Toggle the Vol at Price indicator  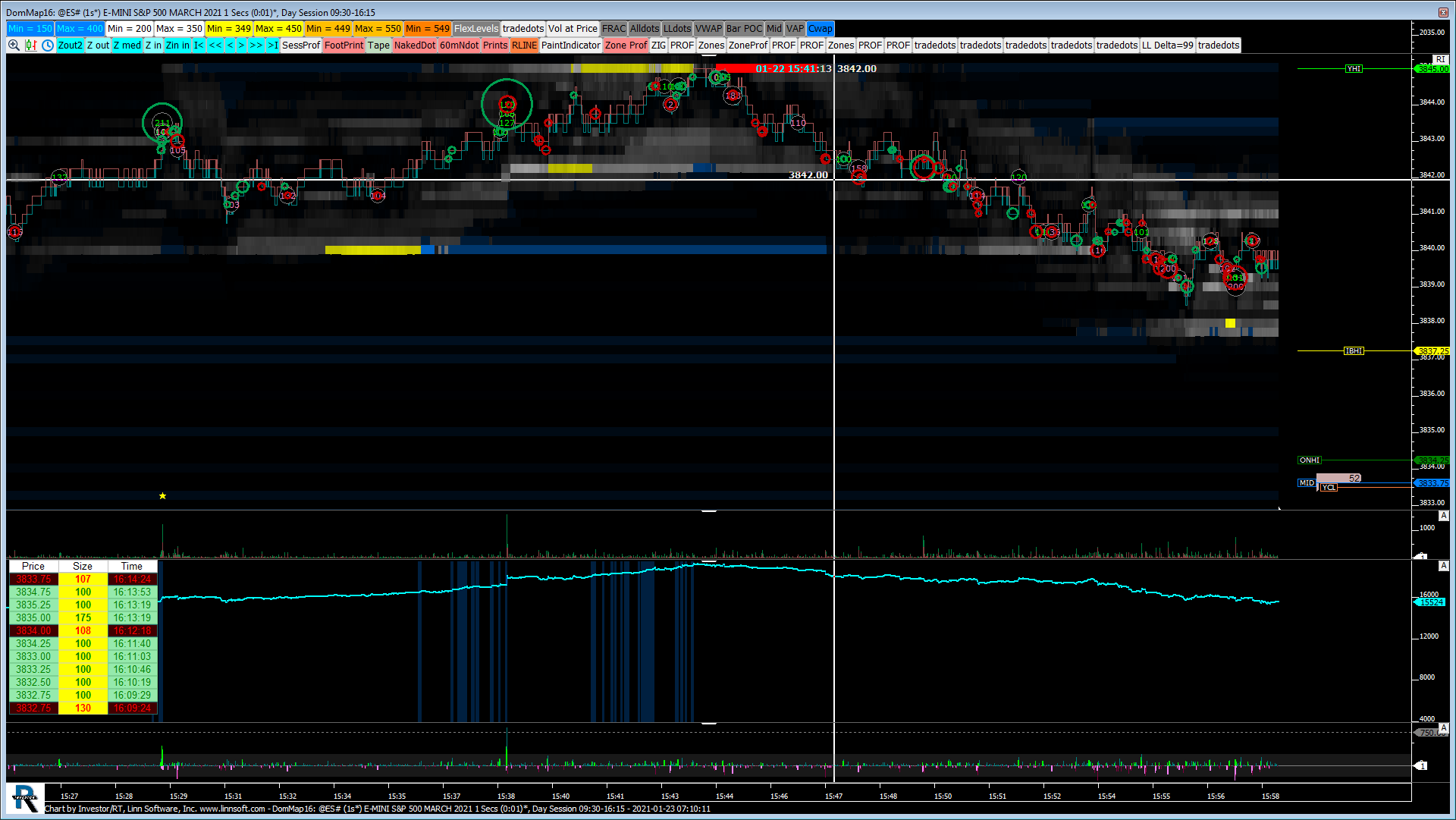(x=573, y=29)
